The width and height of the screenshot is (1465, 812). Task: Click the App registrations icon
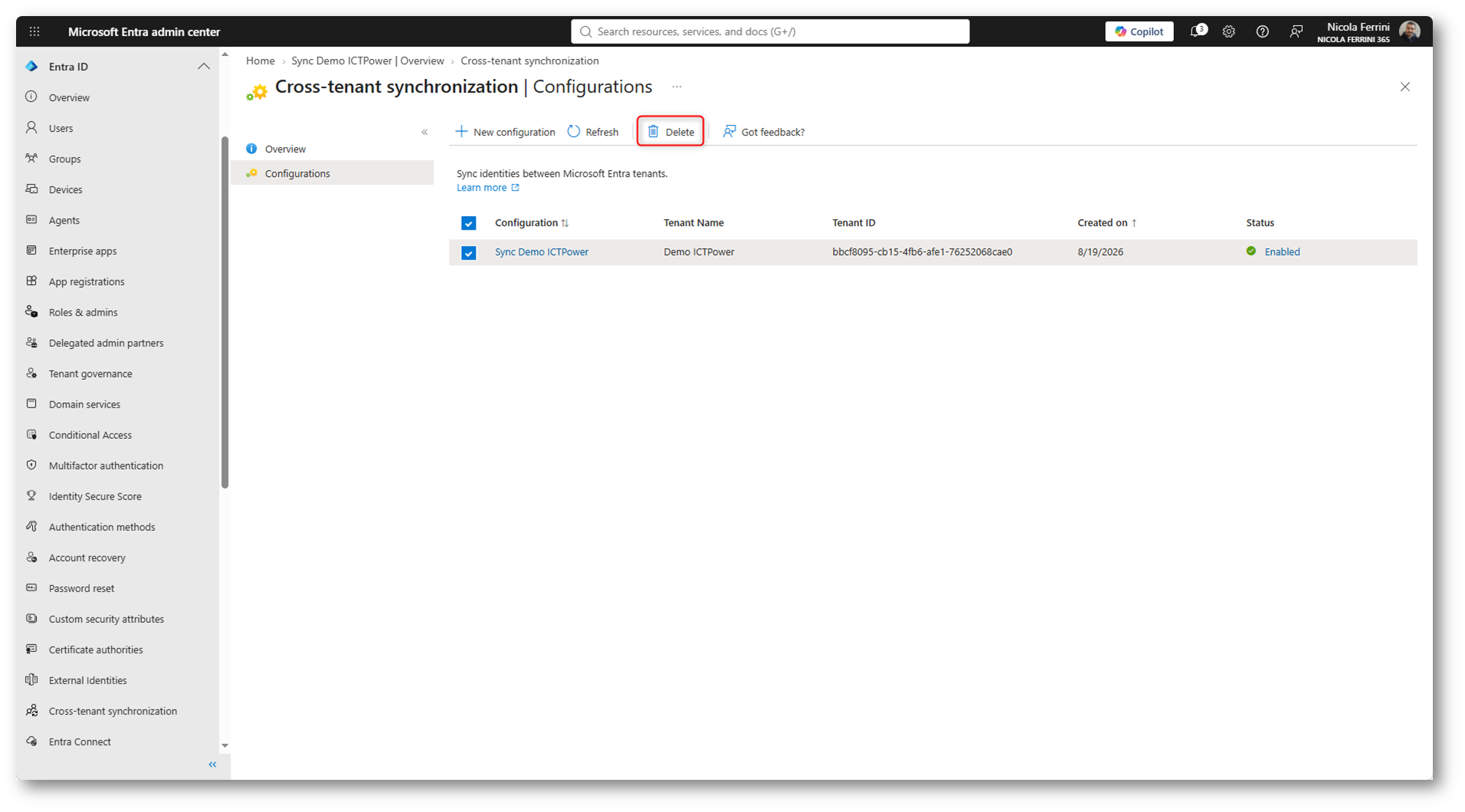point(31,281)
